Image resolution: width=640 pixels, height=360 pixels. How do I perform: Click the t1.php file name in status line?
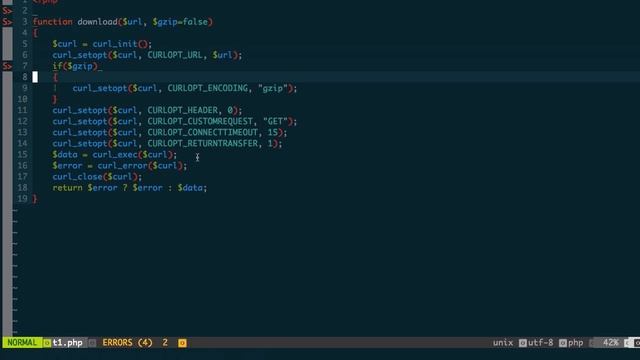pos(68,342)
